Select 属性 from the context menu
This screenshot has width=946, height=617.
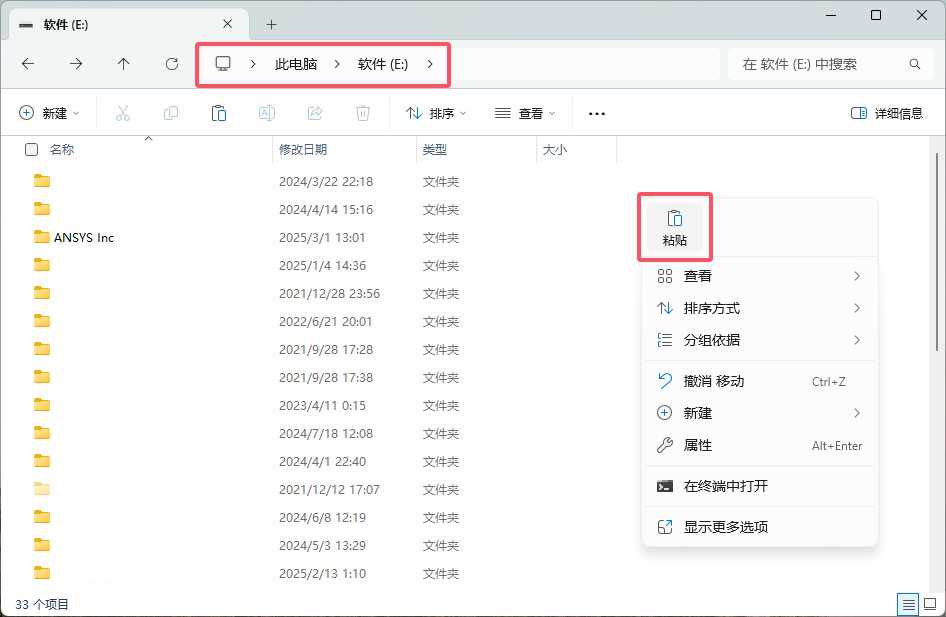coord(698,446)
